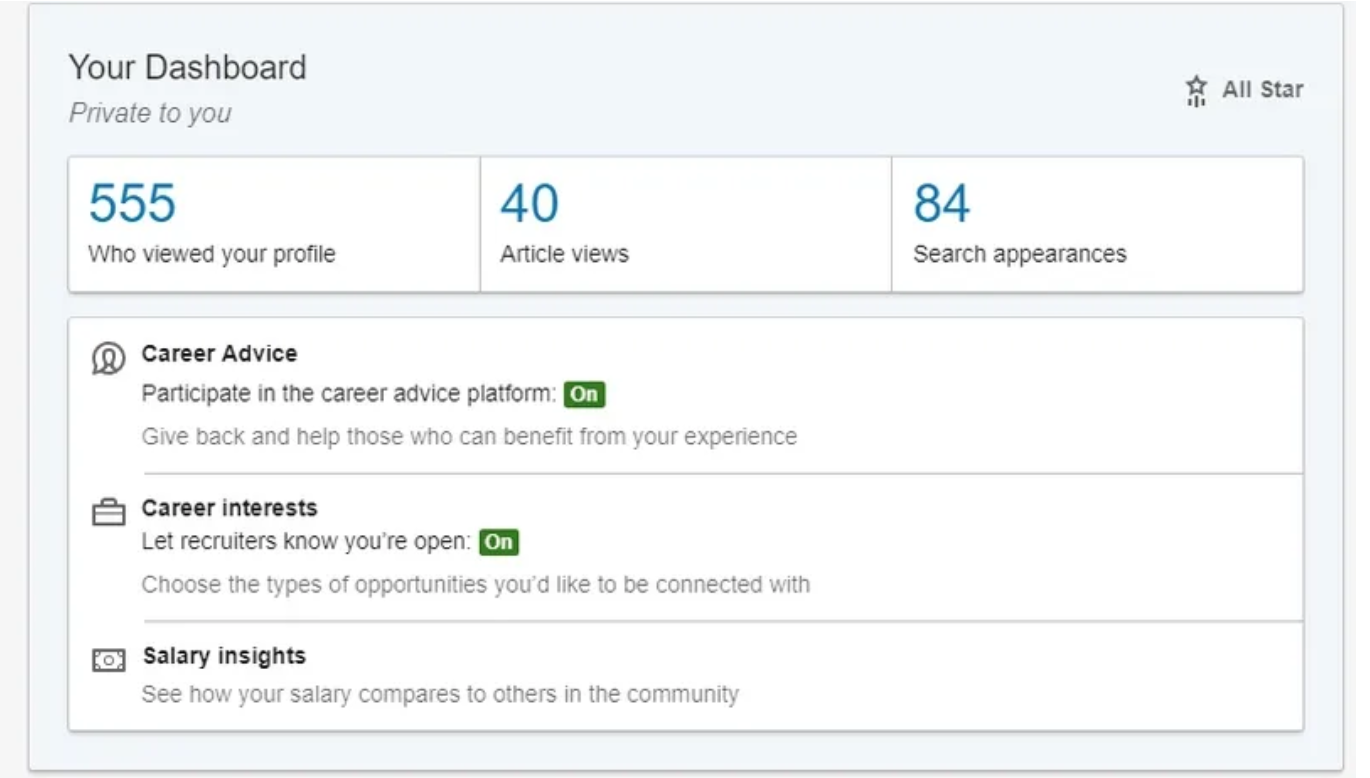The image size is (1370, 778).
Task: Toggle the Career Advice On badge
Action: 584,394
